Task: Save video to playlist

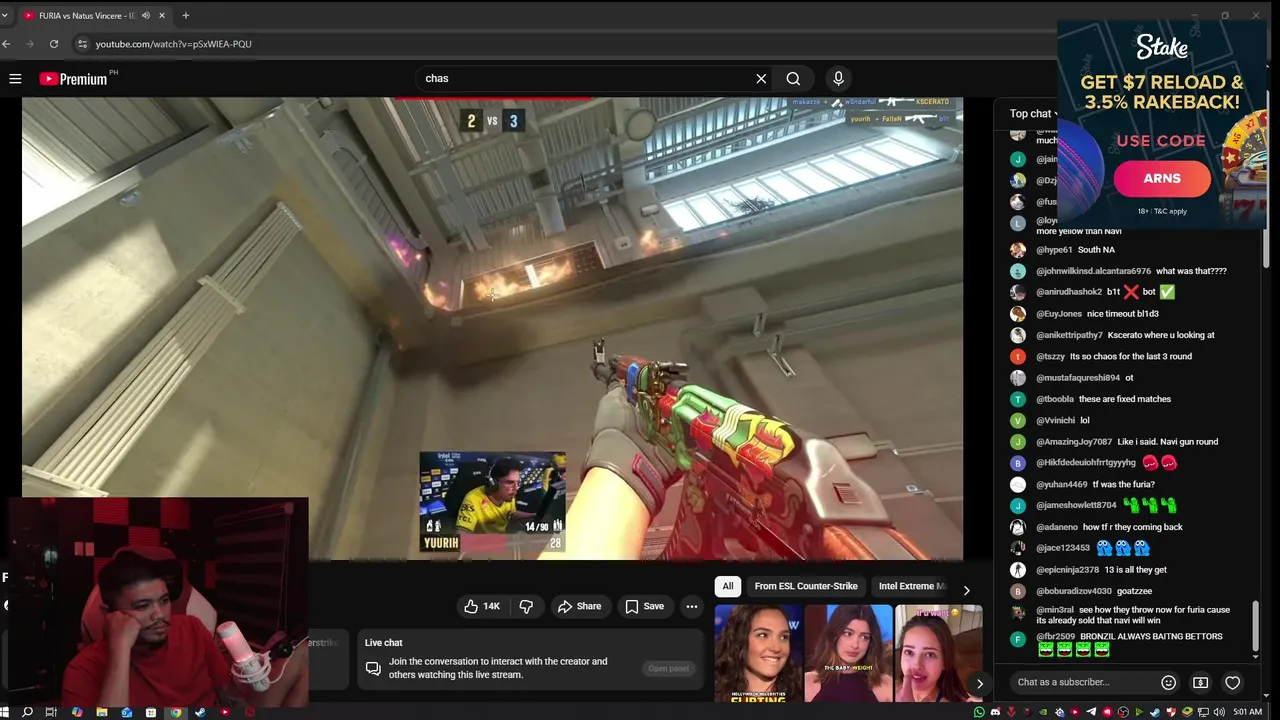Action: click(x=645, y=606)
